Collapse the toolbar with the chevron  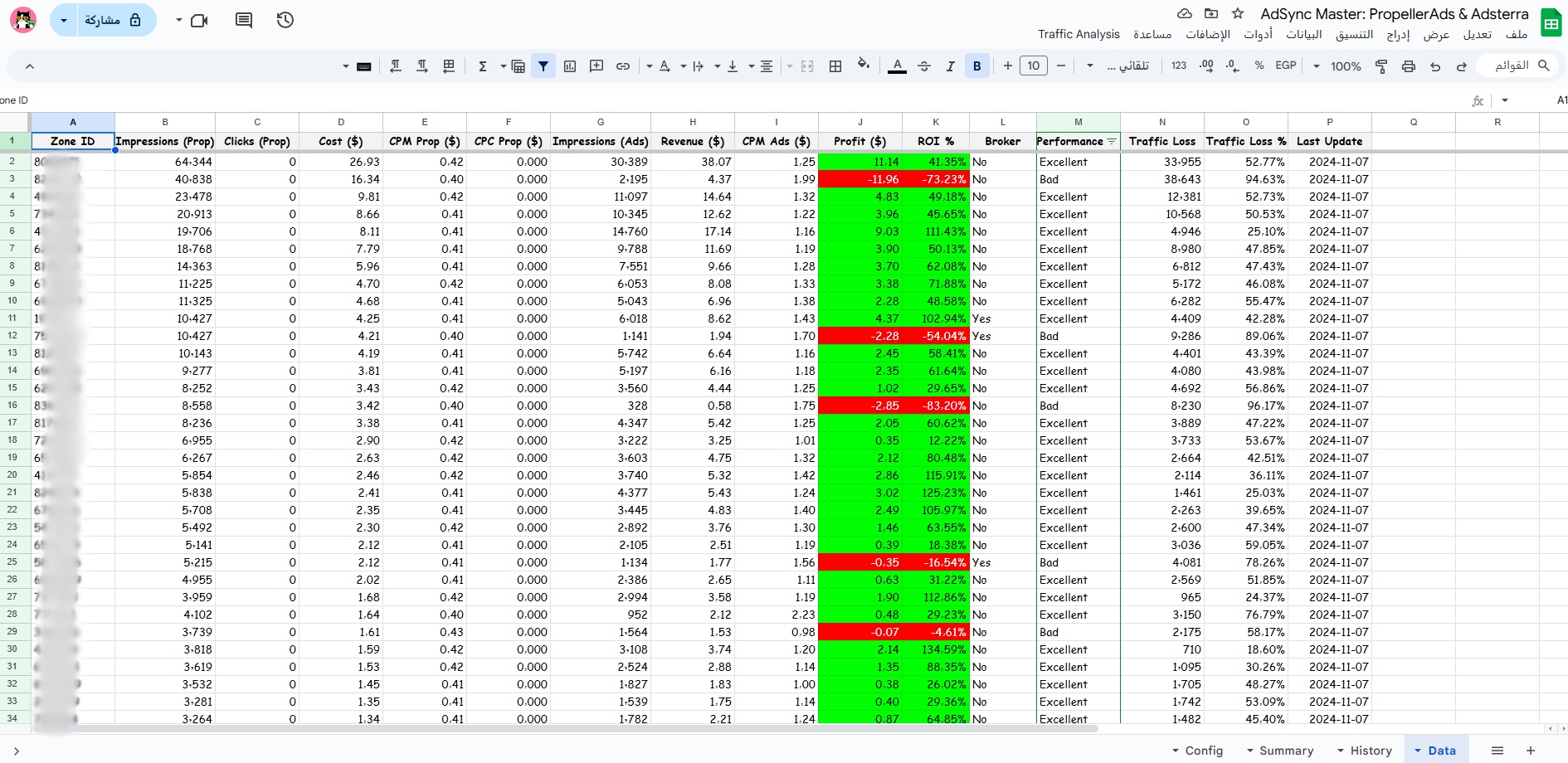(30, 66)
